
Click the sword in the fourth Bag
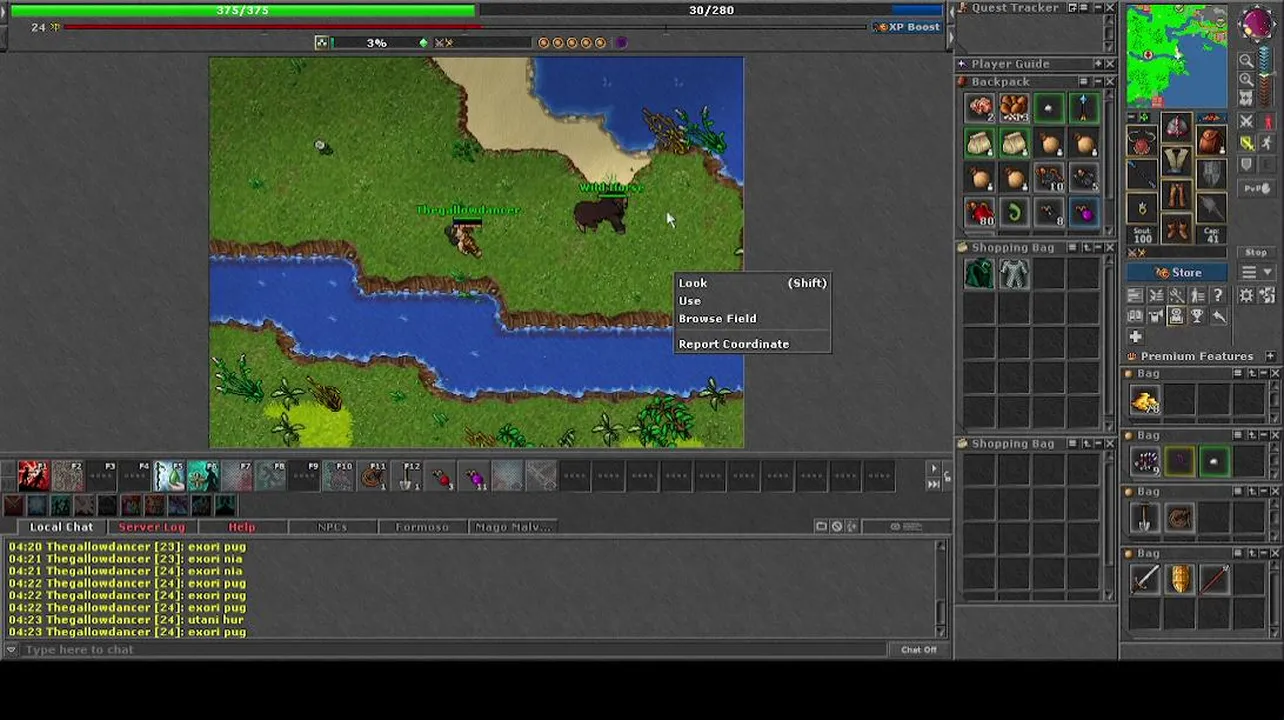[x=1145, y=579]
